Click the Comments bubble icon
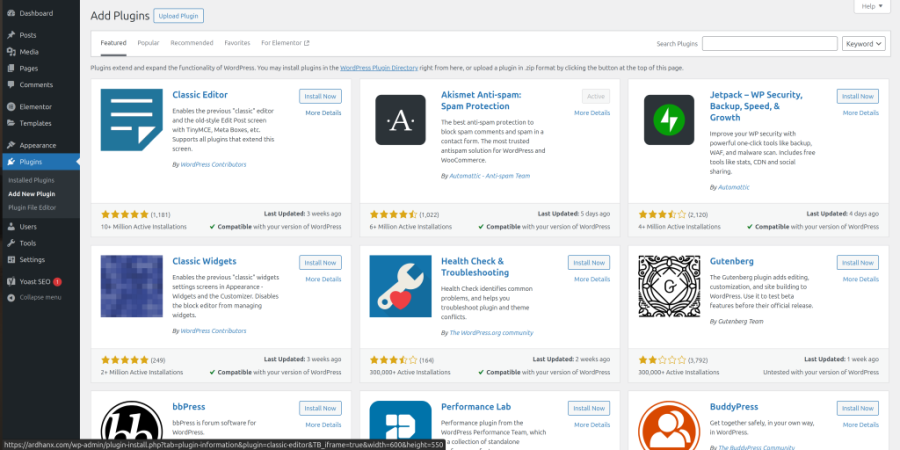 click(x=11, y=84)
